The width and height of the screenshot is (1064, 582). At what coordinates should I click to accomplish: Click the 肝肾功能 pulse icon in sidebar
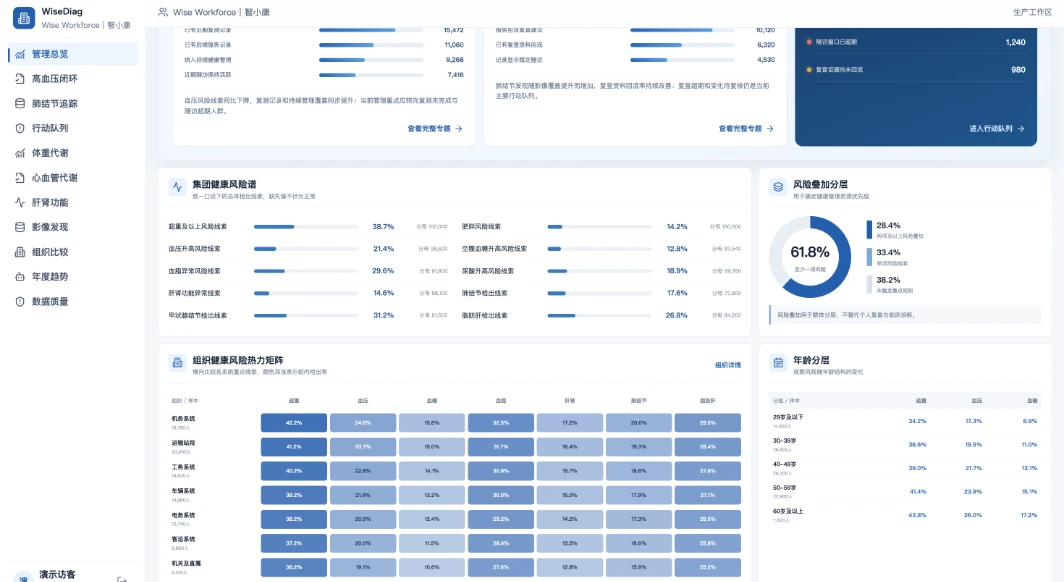tap(20, 202)
